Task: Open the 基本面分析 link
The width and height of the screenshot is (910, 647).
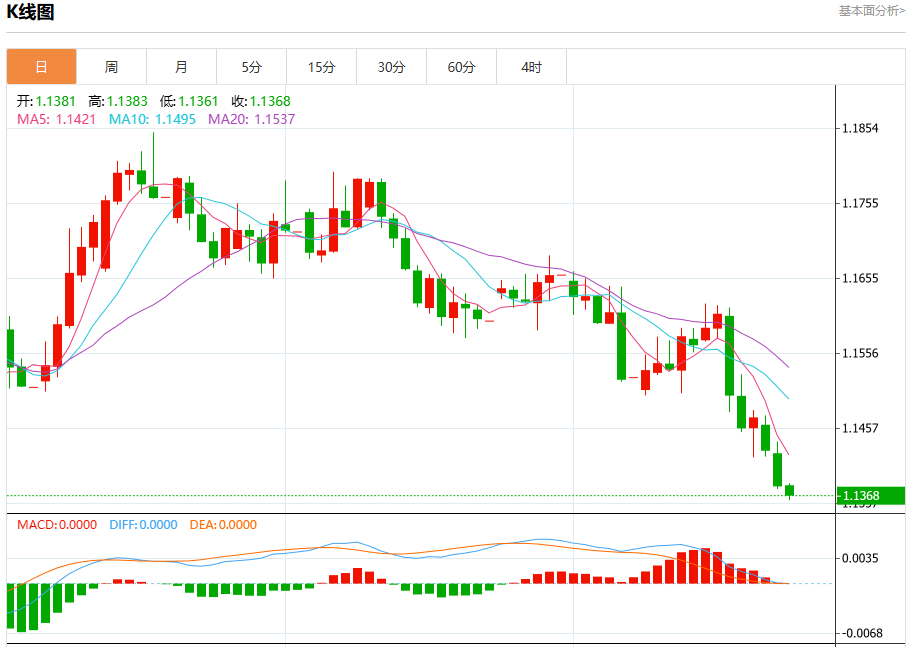Action: coord(872,10)
